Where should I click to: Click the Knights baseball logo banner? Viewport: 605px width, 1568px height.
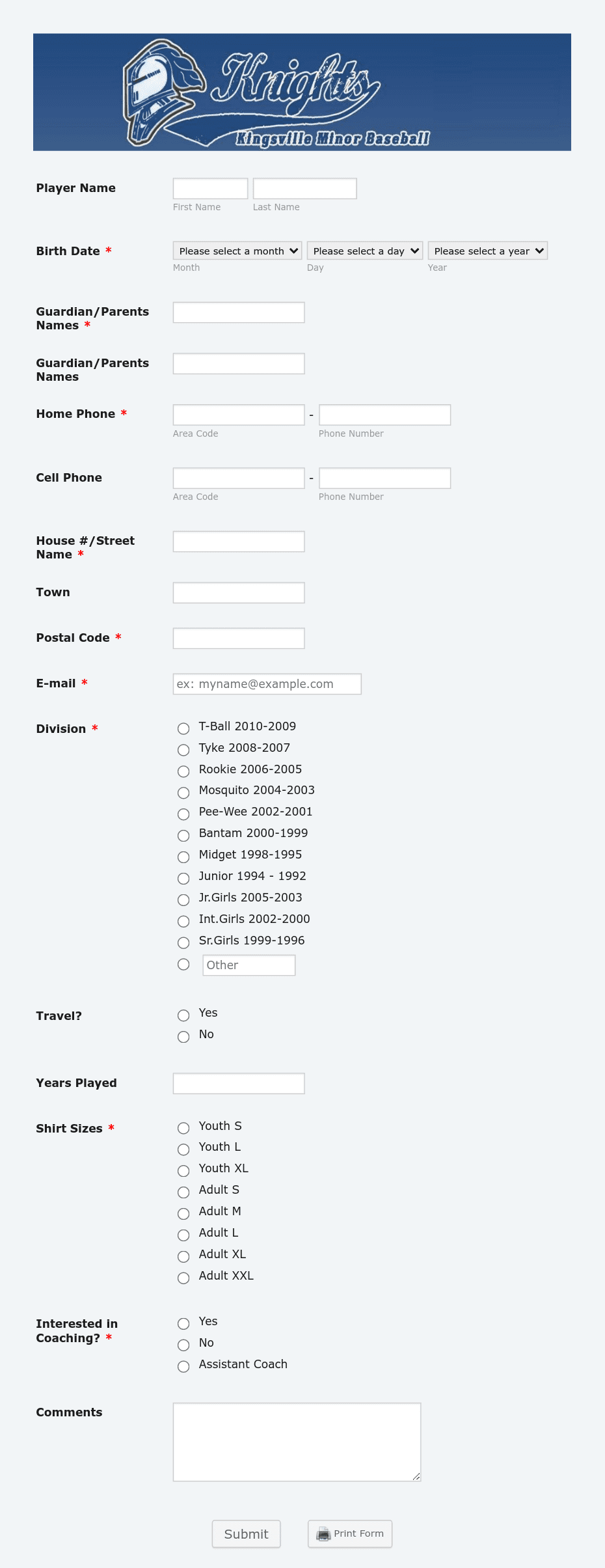(x=302, y=92)
